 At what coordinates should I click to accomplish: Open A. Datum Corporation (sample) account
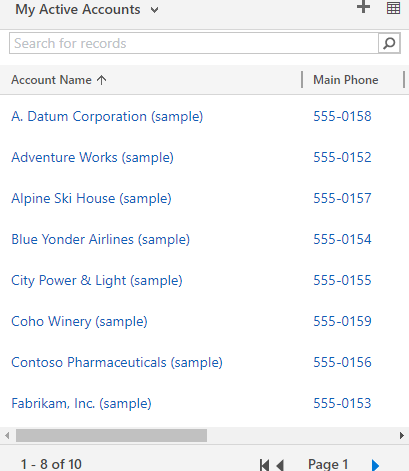(107, 117)
